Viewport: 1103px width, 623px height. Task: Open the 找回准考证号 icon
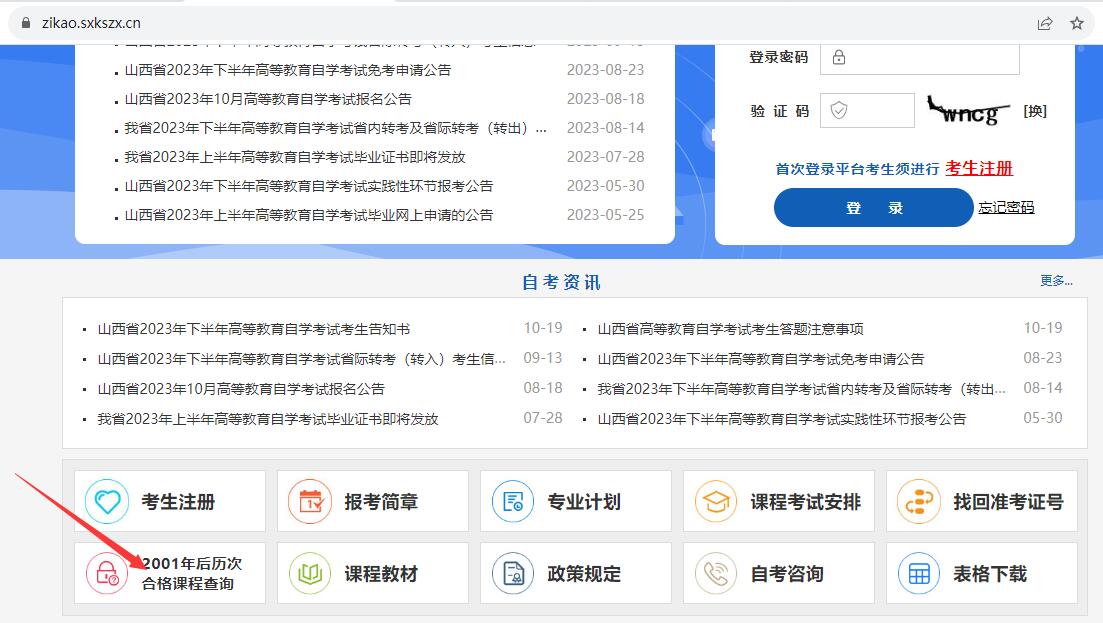point(919,502)
